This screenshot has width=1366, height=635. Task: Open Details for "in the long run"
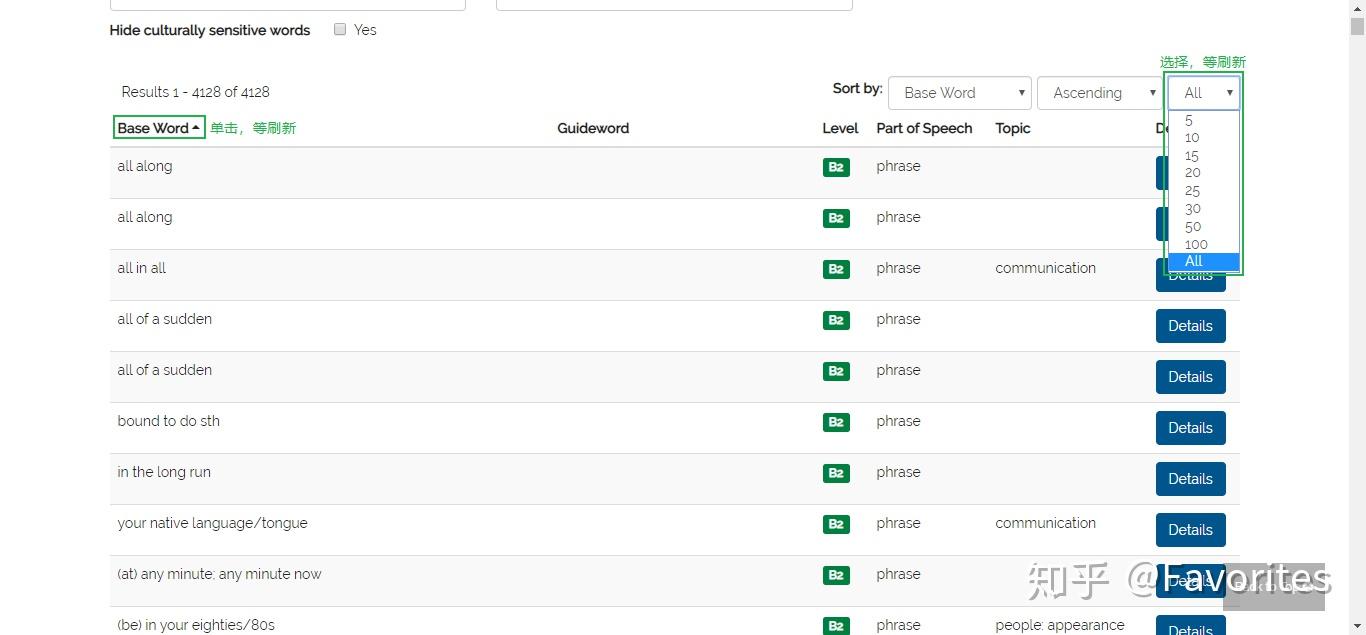1190,479
